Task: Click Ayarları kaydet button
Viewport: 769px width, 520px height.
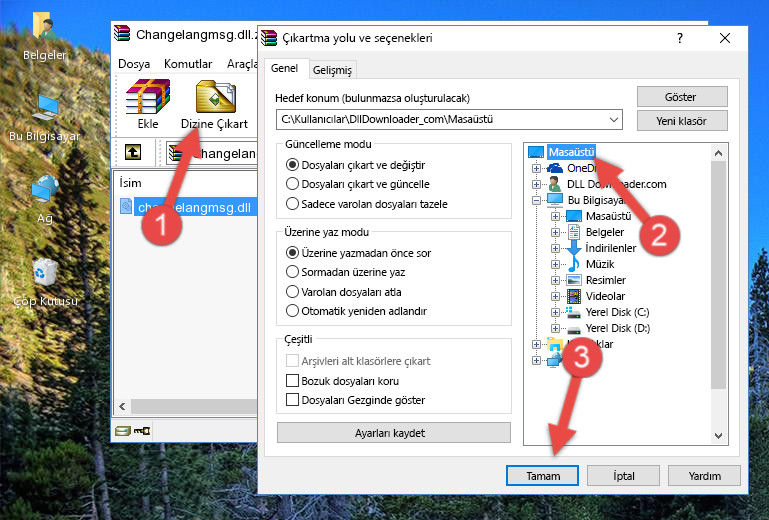Action: 393,433
